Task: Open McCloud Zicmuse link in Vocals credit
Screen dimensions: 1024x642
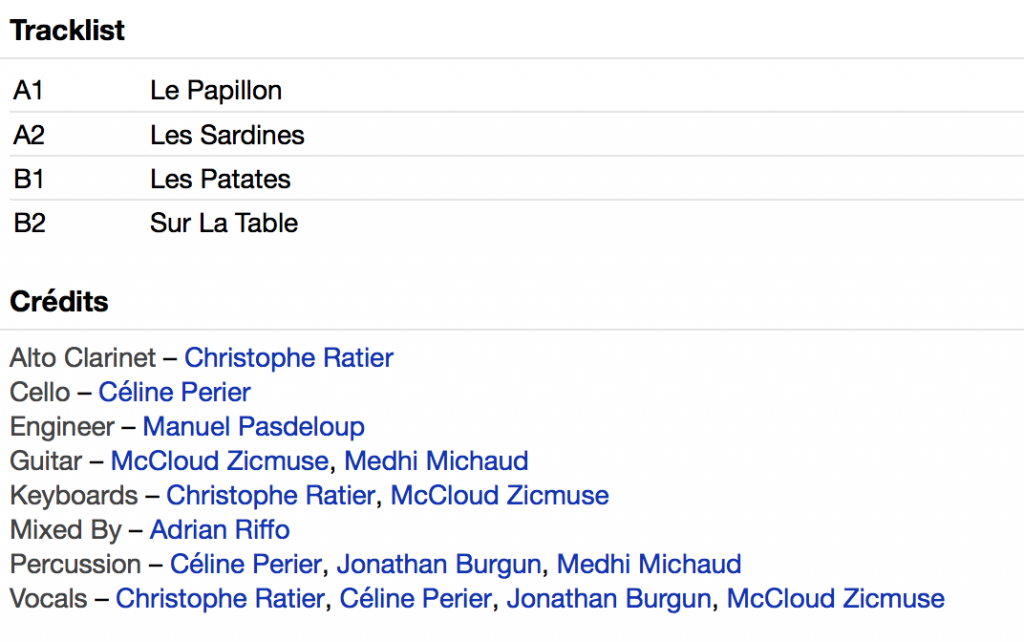Action: click(x=836, y=599)
